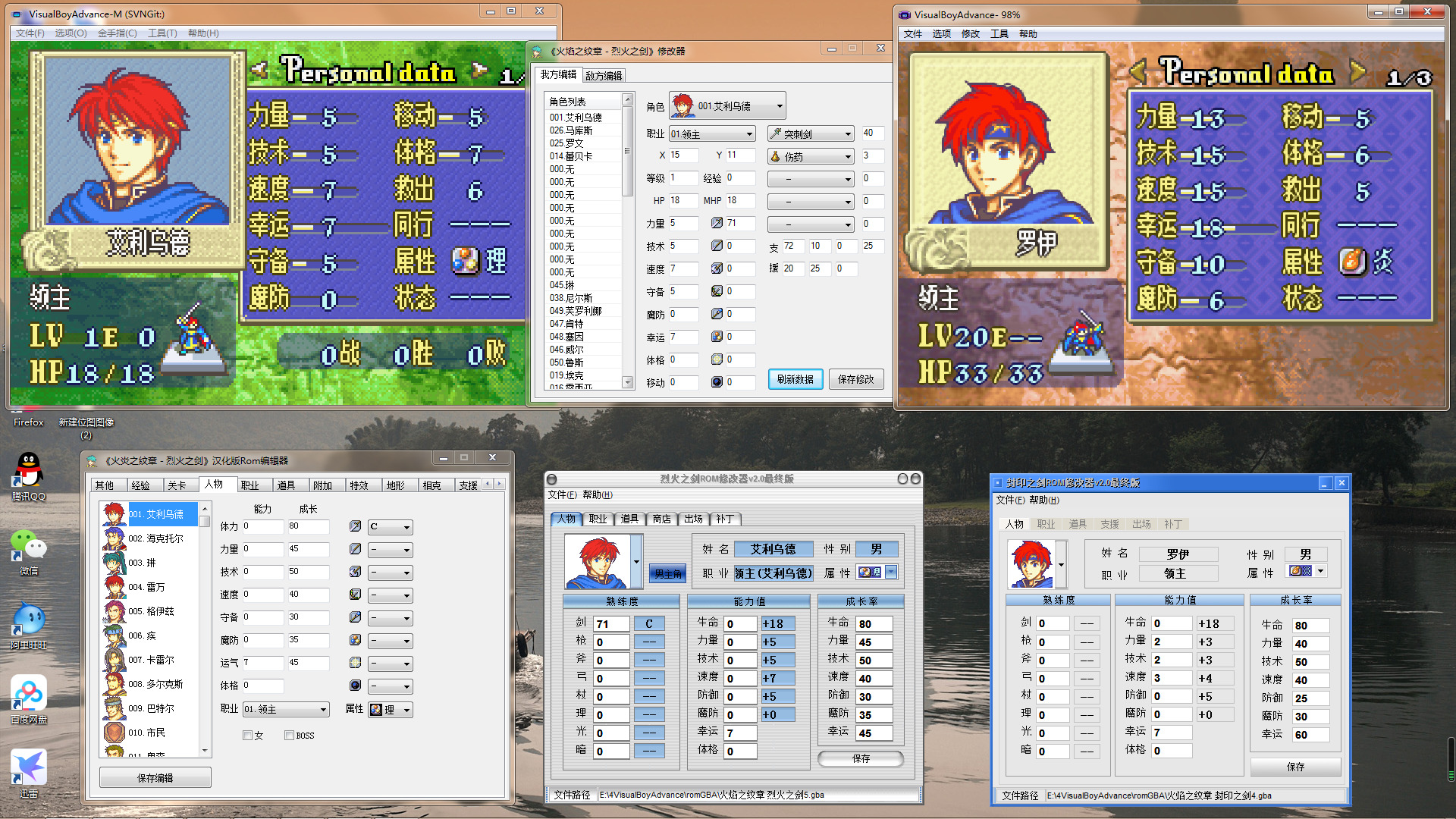This screenshot has width=1456, height=819.
Task: Open portrait dropdown arrow in 烈火之剑 ROM editor
Action: pos(636,562)
